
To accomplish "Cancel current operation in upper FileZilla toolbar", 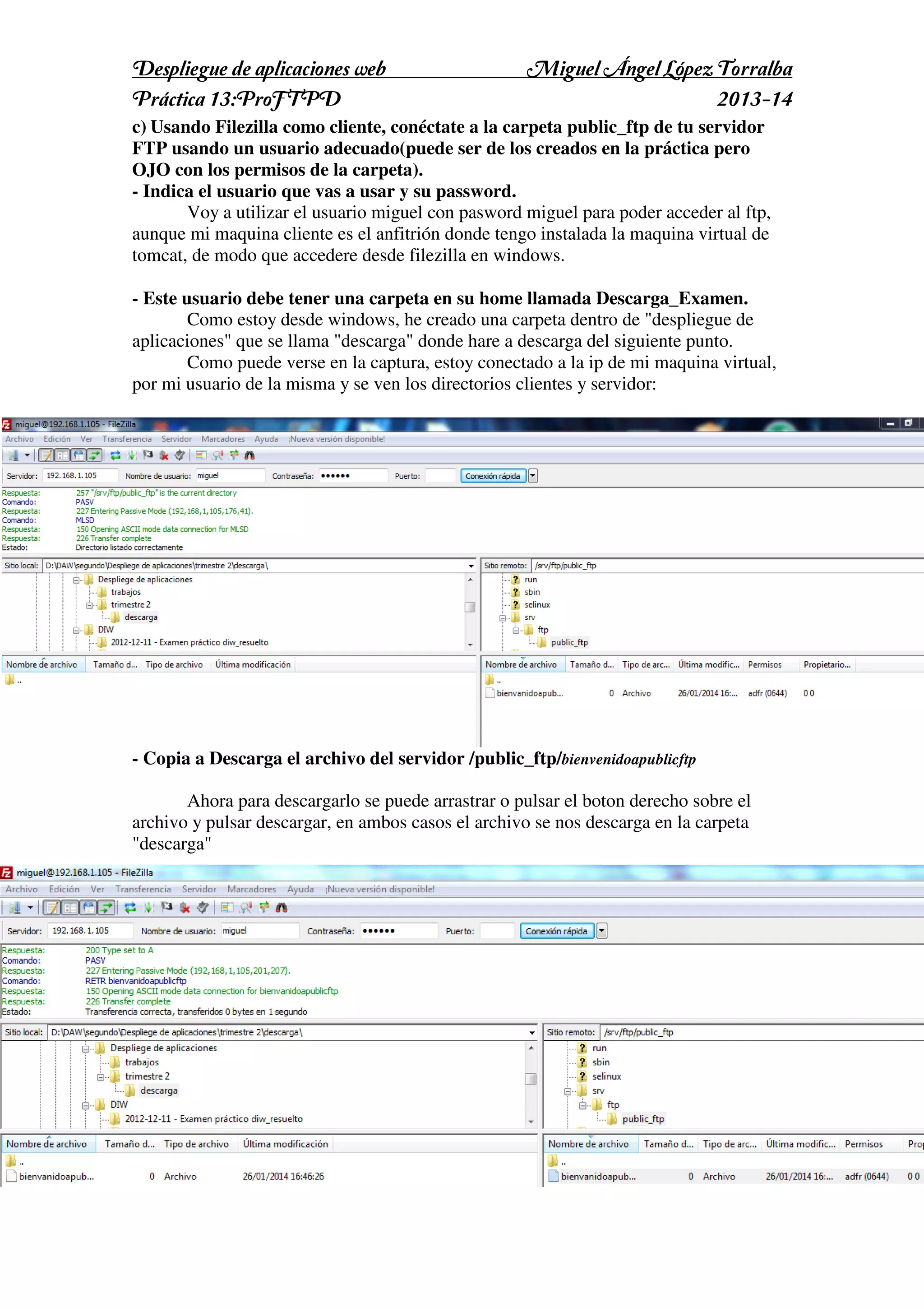I will coord(148,455).
